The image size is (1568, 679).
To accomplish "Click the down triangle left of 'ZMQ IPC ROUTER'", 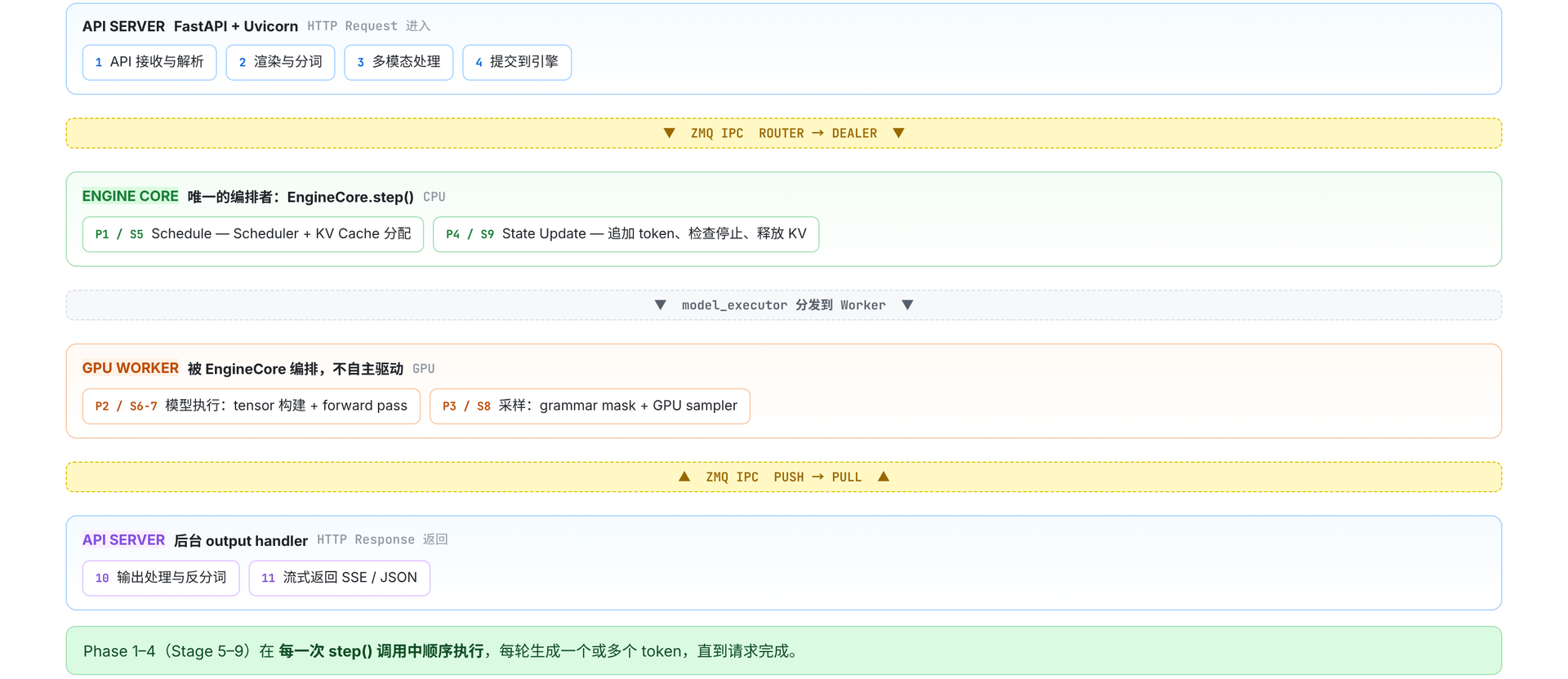I will [669, 133].
